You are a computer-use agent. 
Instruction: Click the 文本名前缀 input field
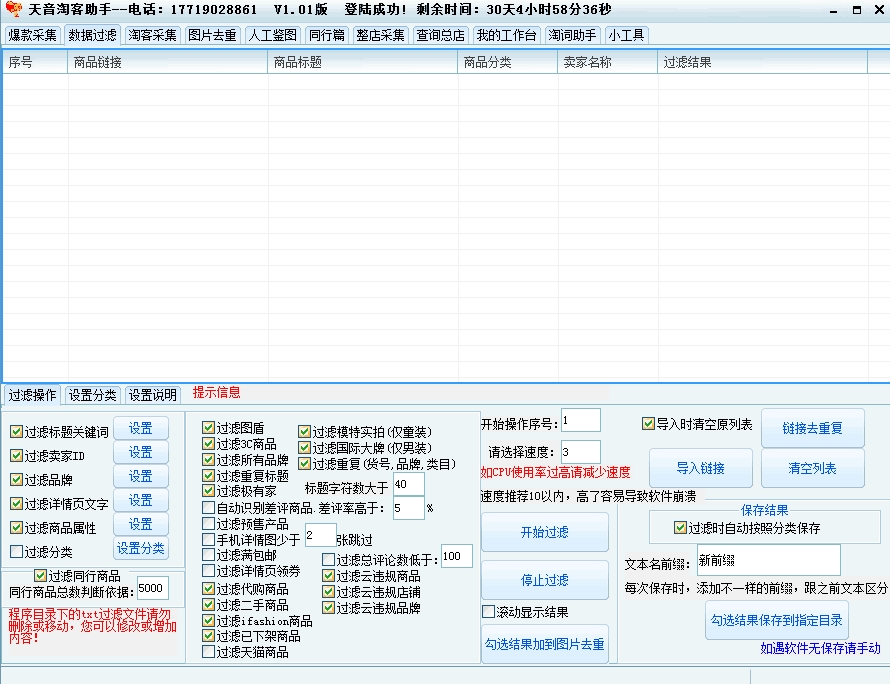pos(768,560)
